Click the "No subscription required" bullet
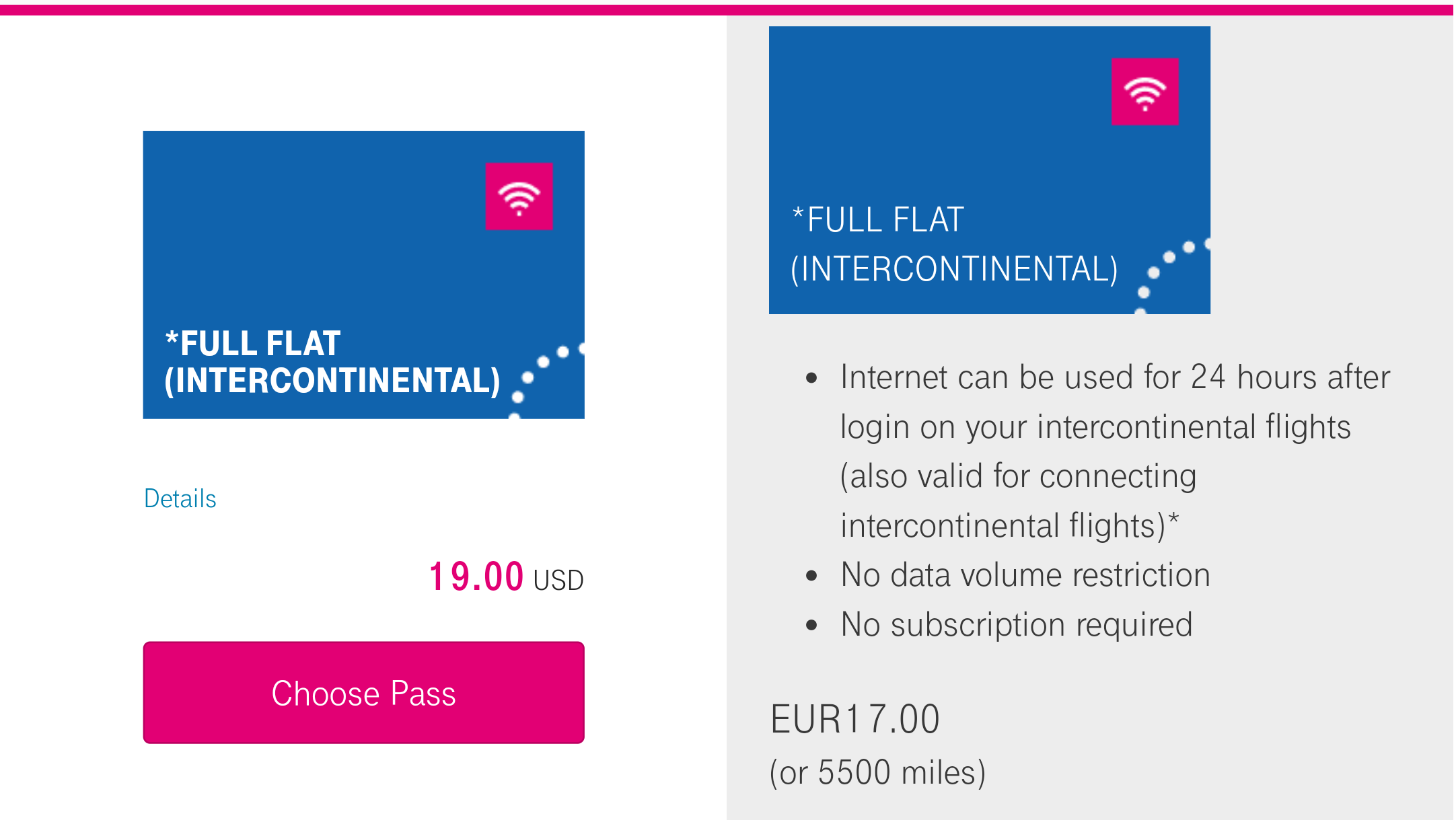 click(1016, 625)
